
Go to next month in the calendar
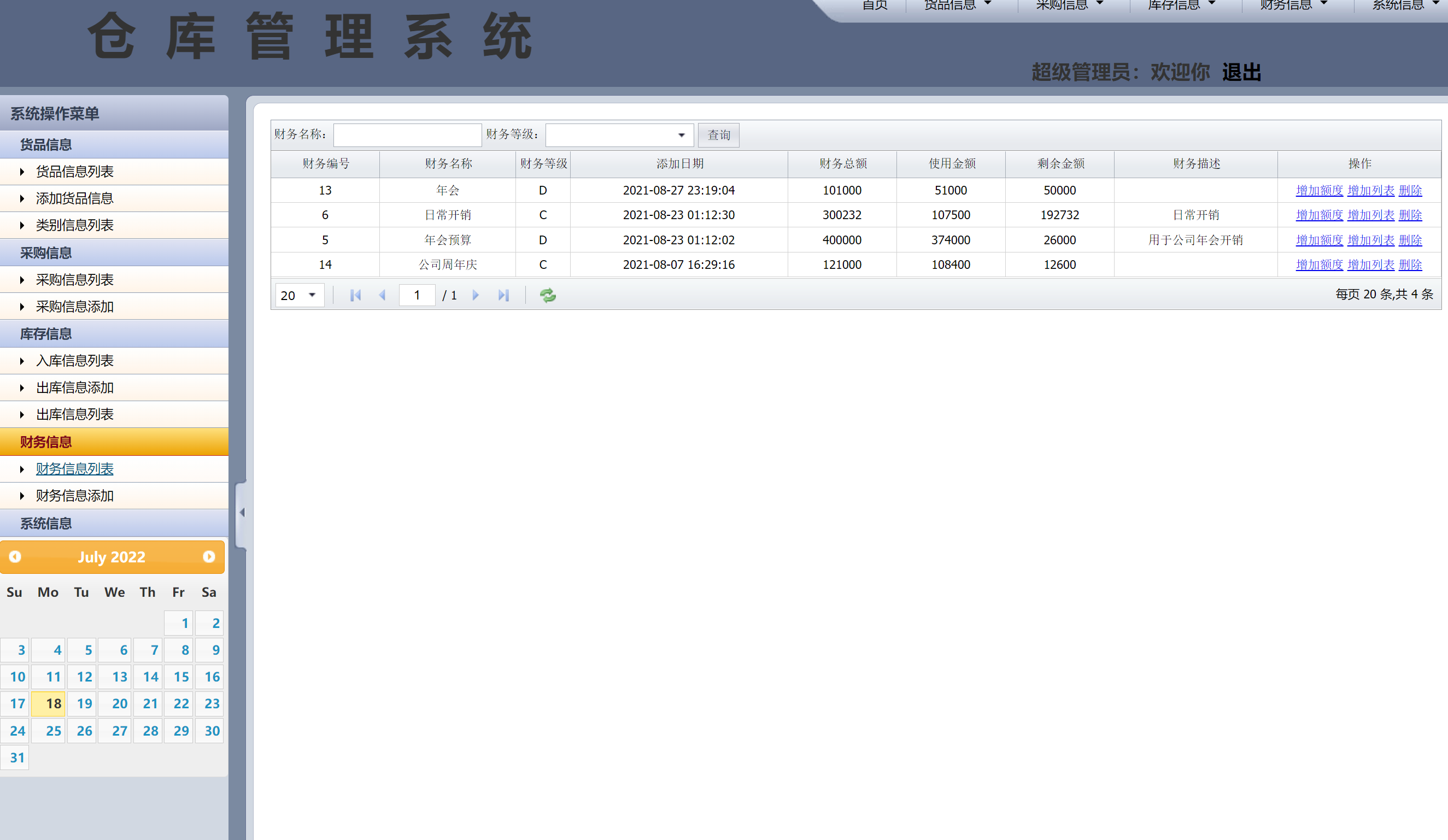pyautogui.click(x=209, y=557)
